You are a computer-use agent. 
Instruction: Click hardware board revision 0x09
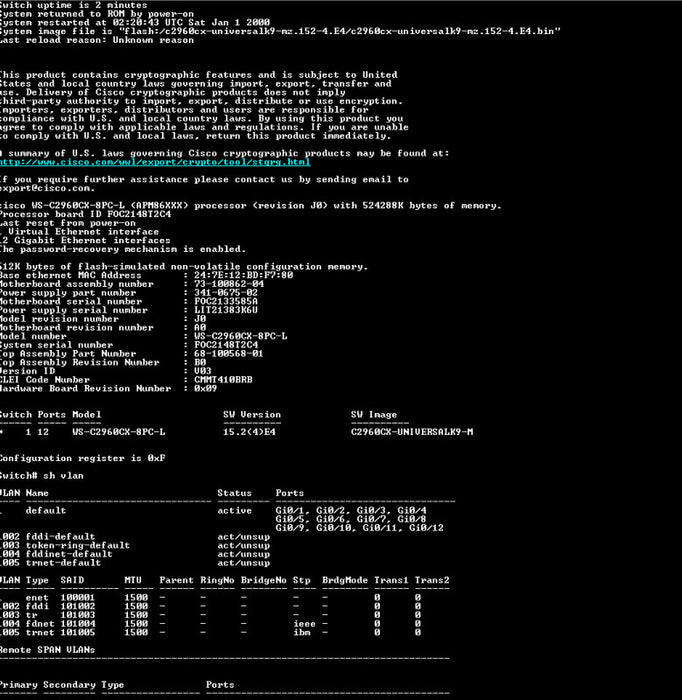point(205,388)
